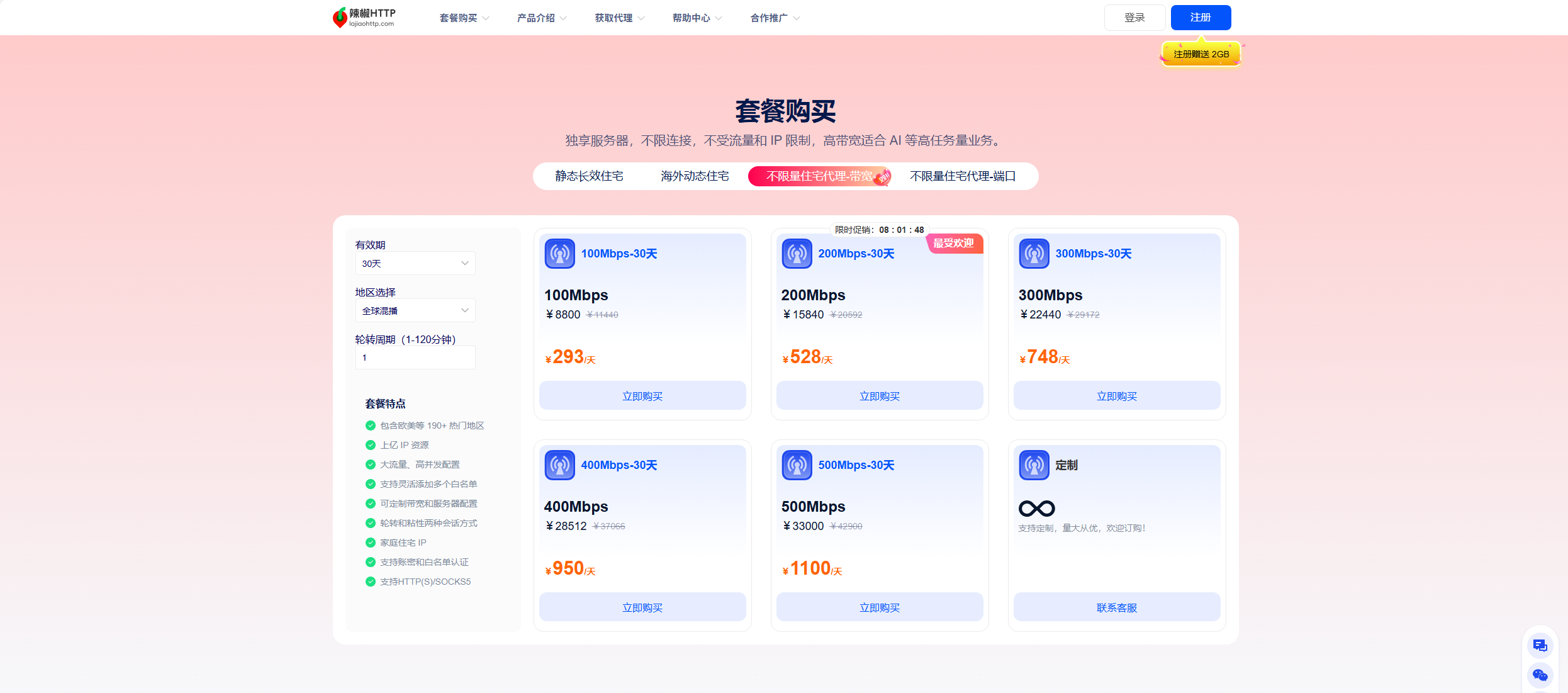Expand the 帮助中心 menu chevron

(719, 18)
